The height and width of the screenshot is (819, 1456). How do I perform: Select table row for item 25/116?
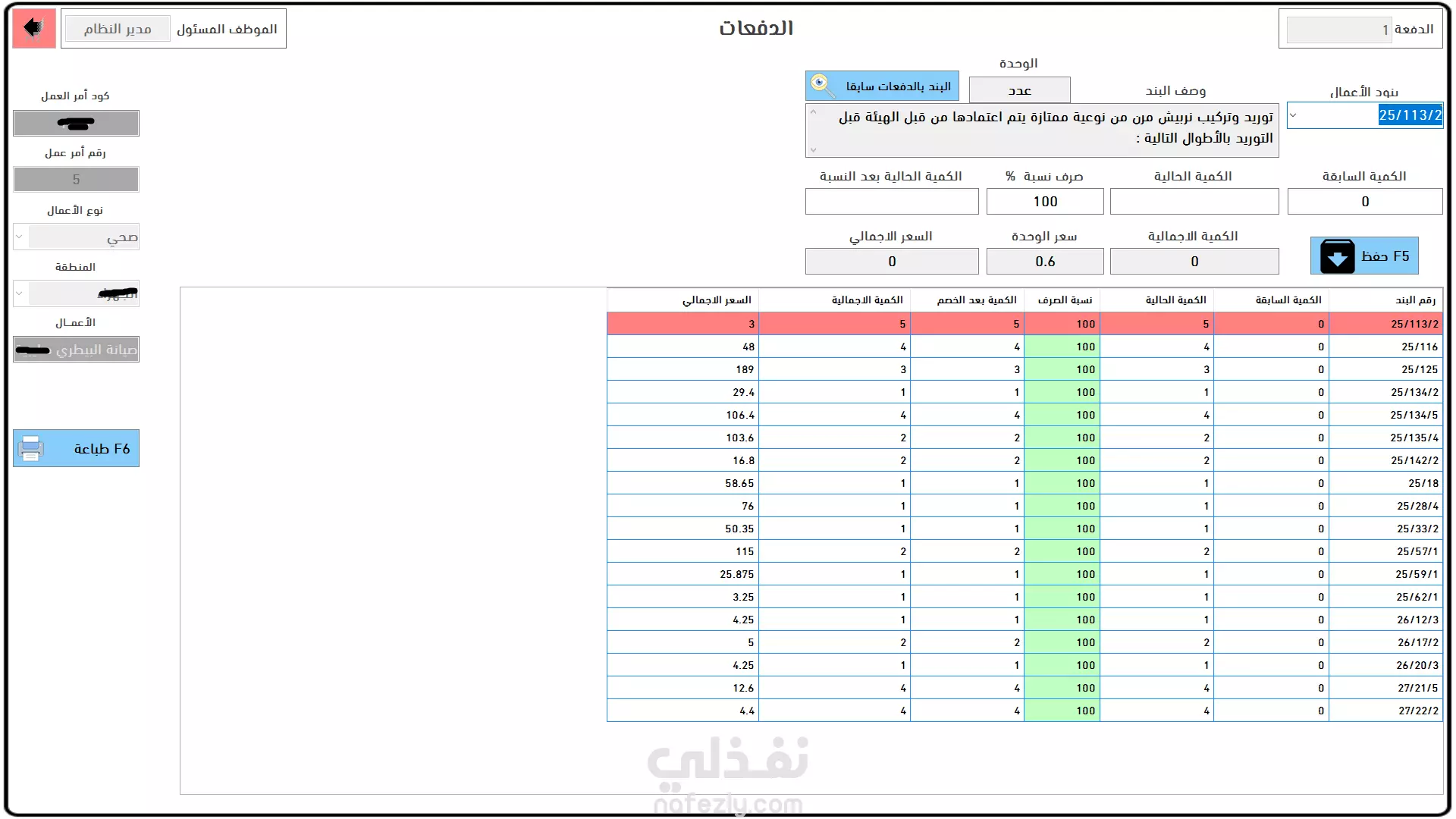[x=1385, y=347]
